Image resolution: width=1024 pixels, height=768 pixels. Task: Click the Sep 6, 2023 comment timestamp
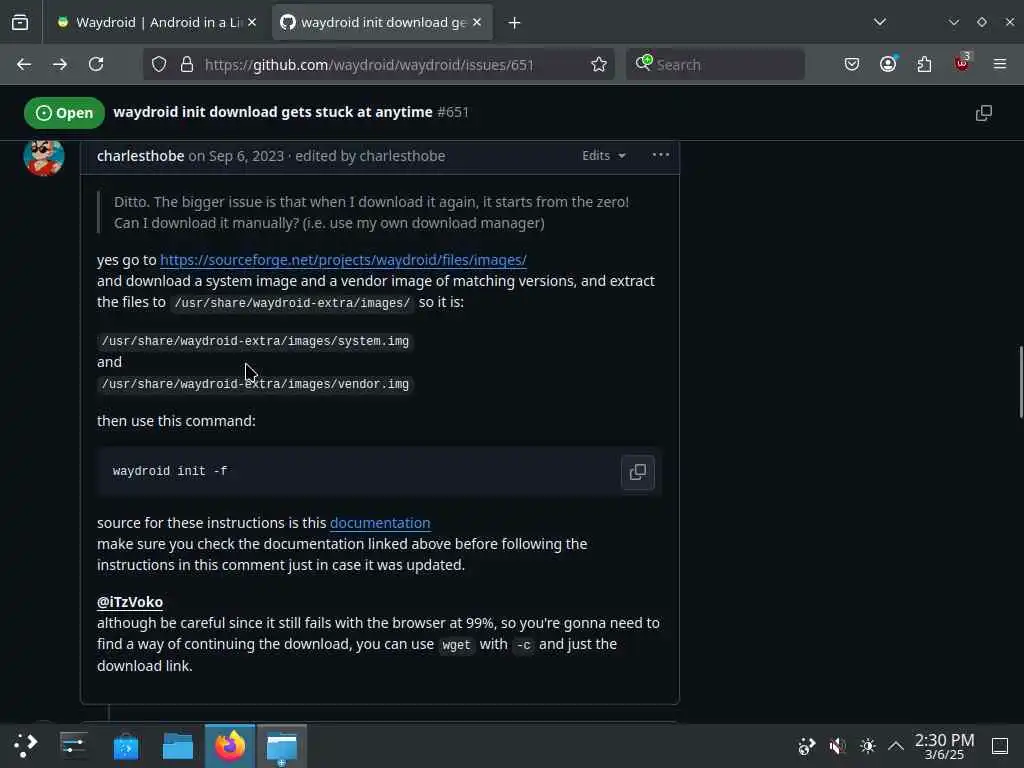246,156
